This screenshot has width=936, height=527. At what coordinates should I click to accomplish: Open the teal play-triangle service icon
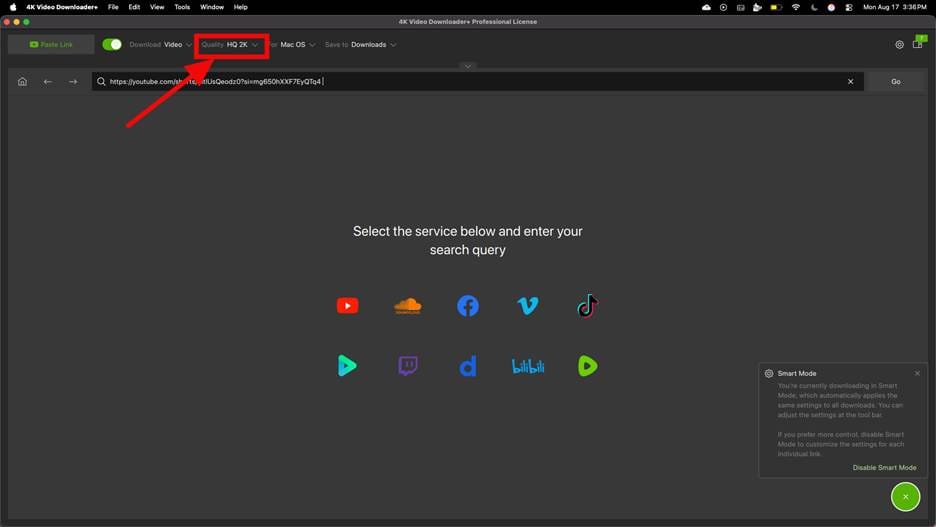pos(347,365)
